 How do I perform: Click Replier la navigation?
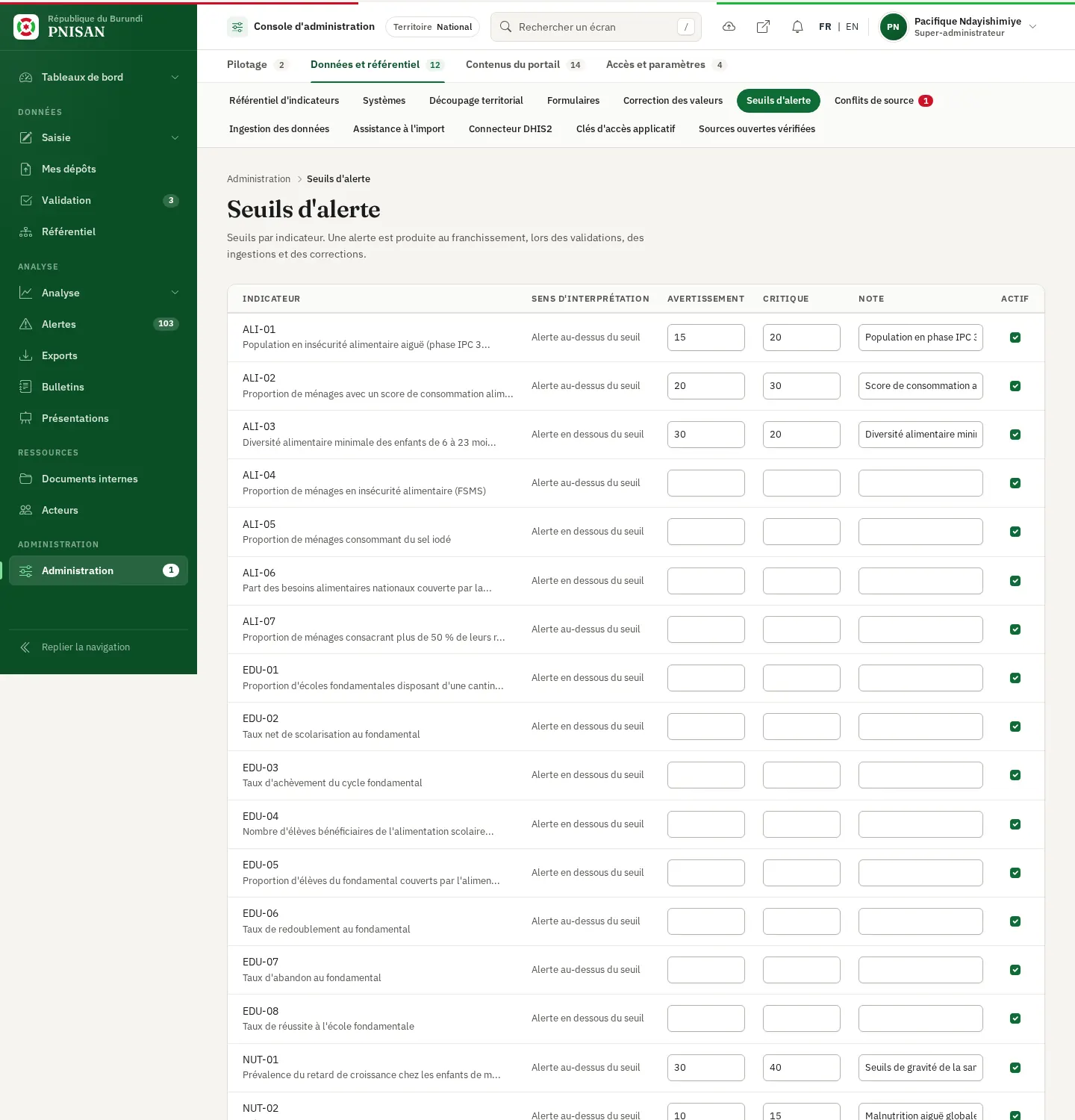[99, 647]
